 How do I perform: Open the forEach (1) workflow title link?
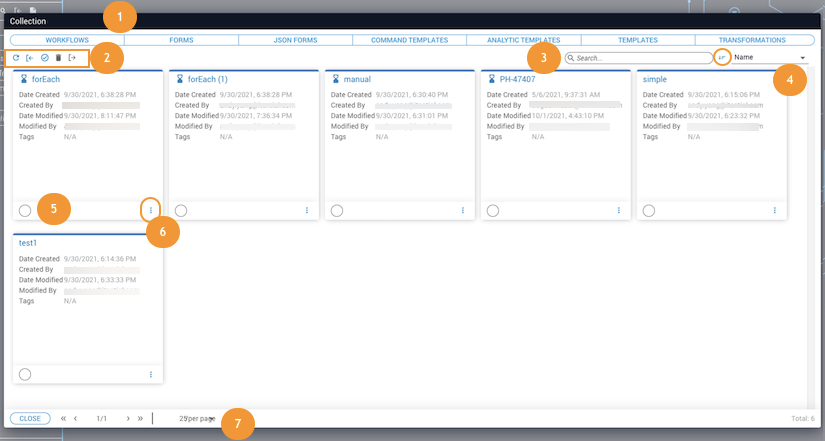click(207, 79)
